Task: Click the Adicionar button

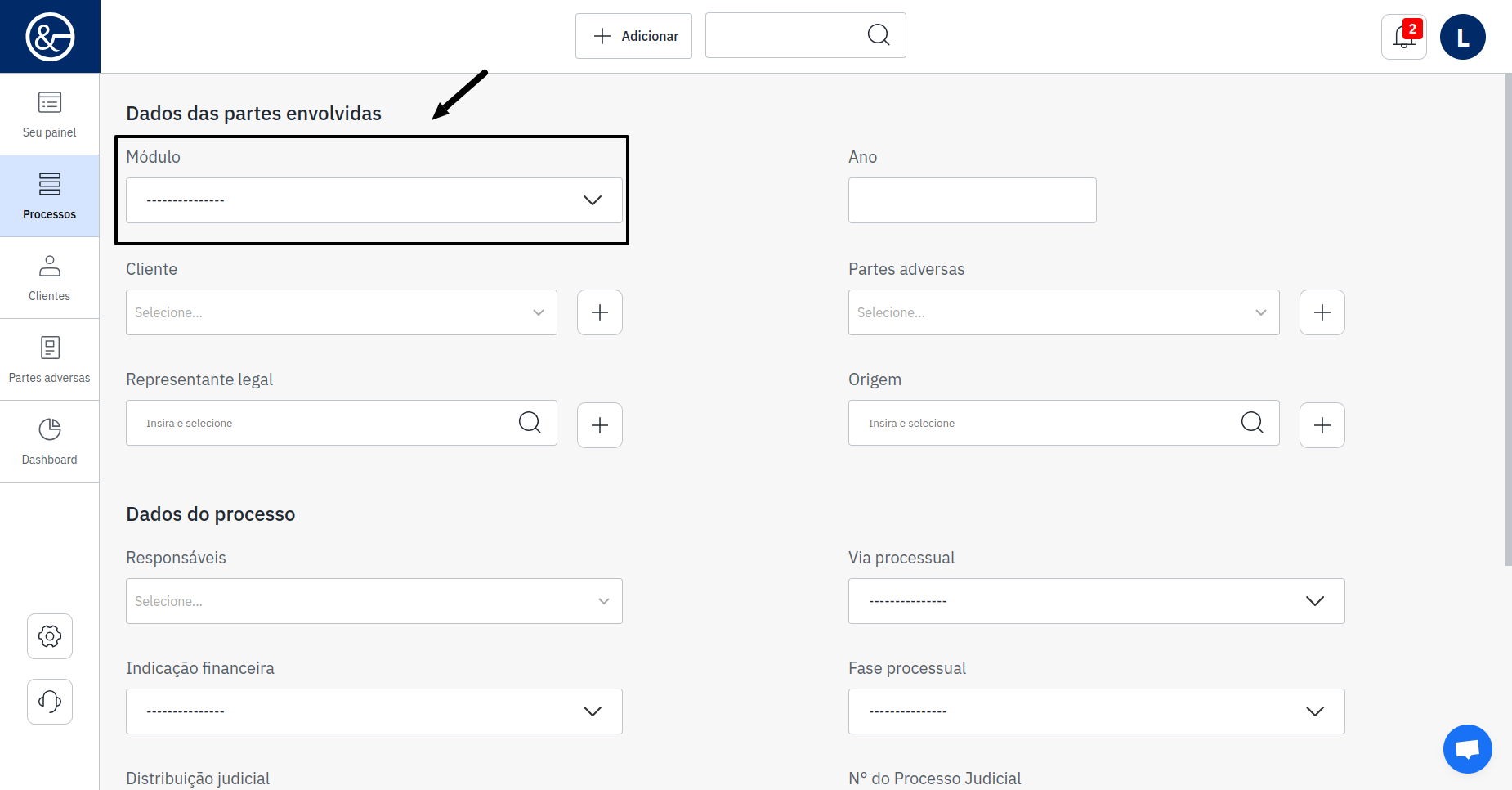Action: pyautogui.click(x=633, y=36)
